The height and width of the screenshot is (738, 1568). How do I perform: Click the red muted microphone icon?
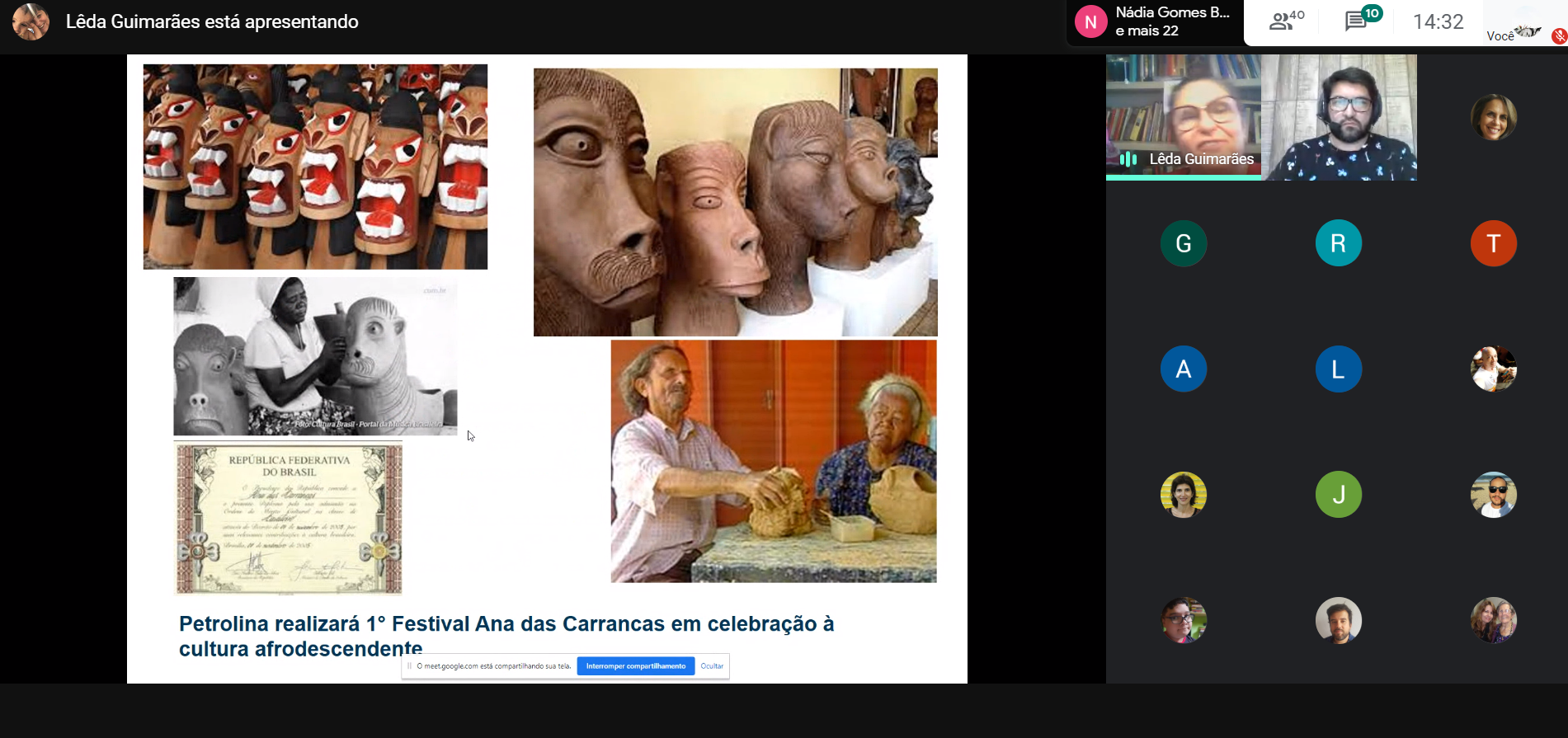pos(1558,36)
